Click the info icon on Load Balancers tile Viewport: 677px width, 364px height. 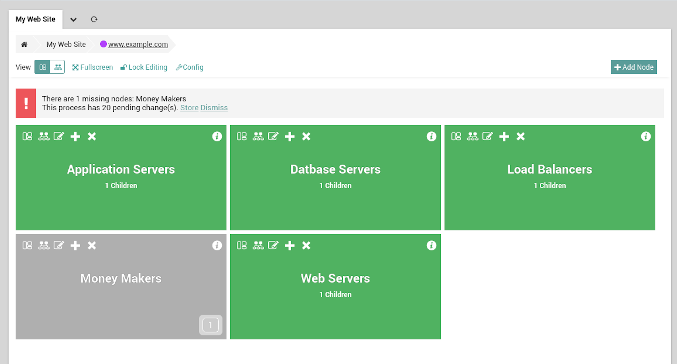click(645, 136)
